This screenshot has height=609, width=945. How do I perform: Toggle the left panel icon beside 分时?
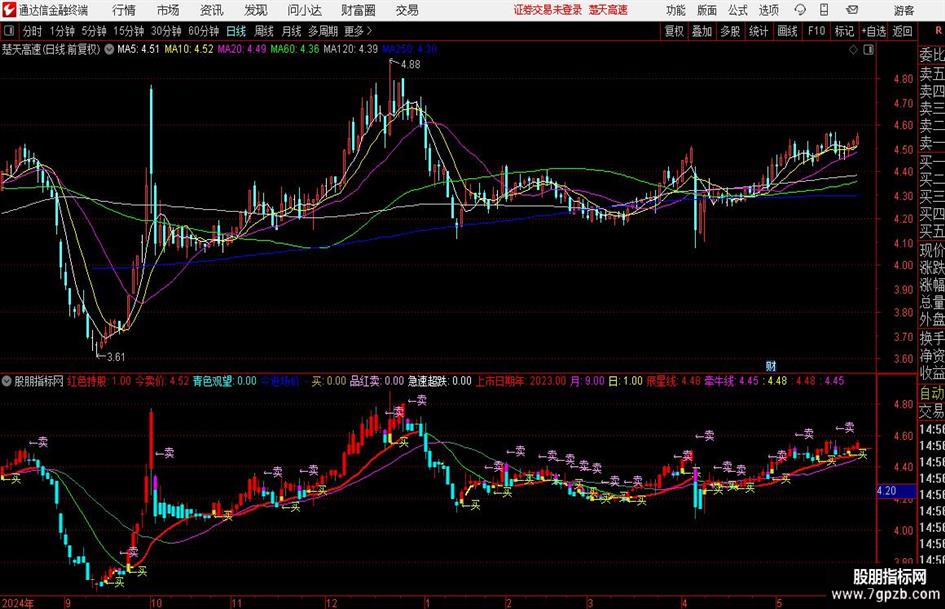[9, 31]
